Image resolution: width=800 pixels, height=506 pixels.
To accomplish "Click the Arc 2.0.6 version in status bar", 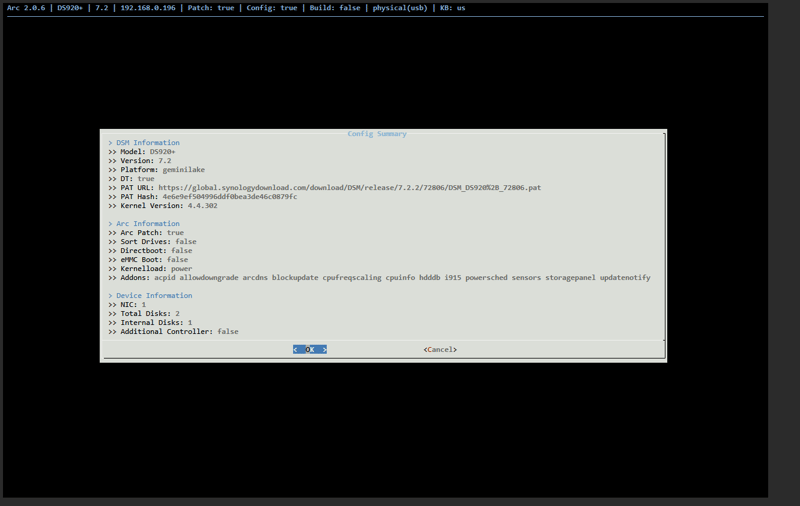I will point(26,8).
